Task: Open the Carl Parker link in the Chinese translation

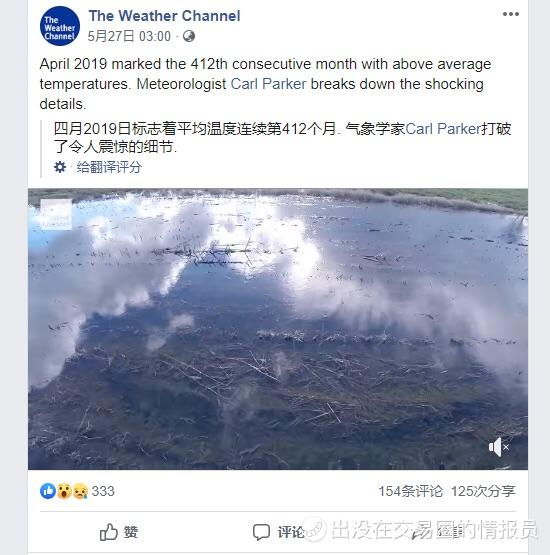Action: pos(443,128)
